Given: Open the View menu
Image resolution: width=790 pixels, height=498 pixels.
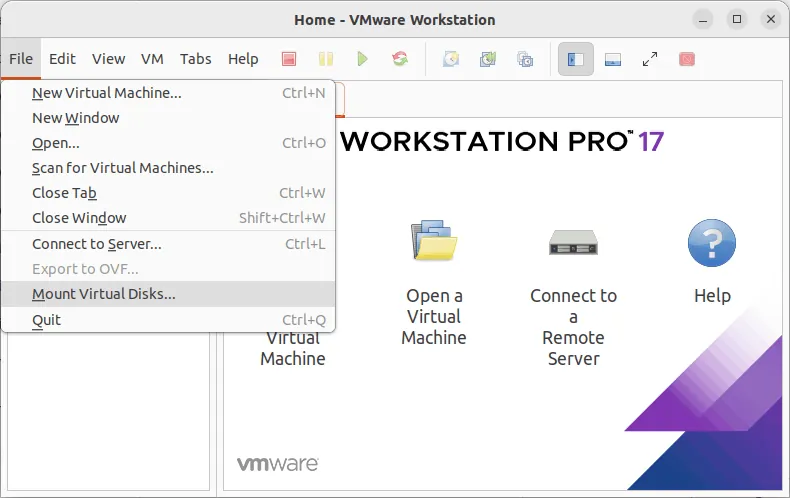Looking at the screenshot, I should click(108, 59).
